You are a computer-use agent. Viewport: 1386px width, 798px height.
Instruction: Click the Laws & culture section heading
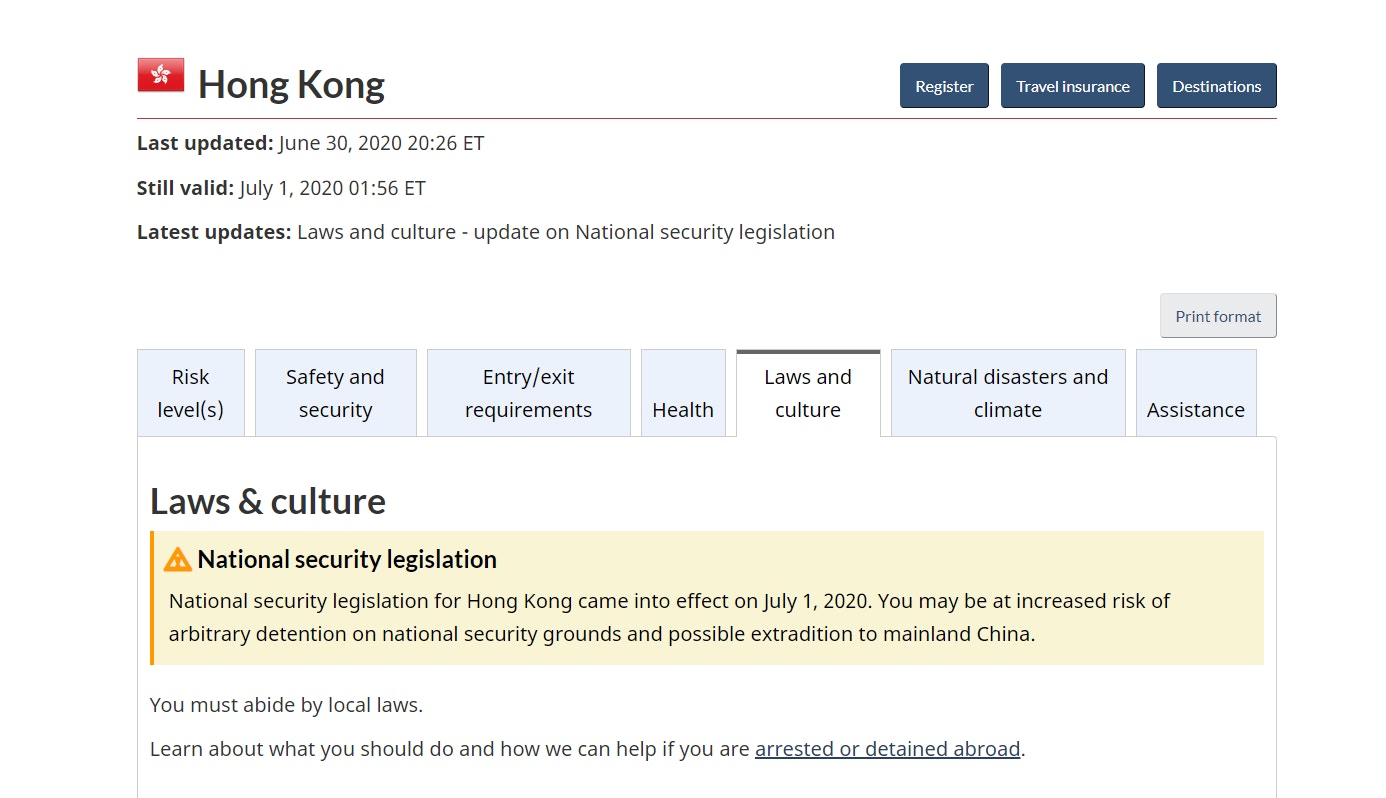click(x=268, y=501)
